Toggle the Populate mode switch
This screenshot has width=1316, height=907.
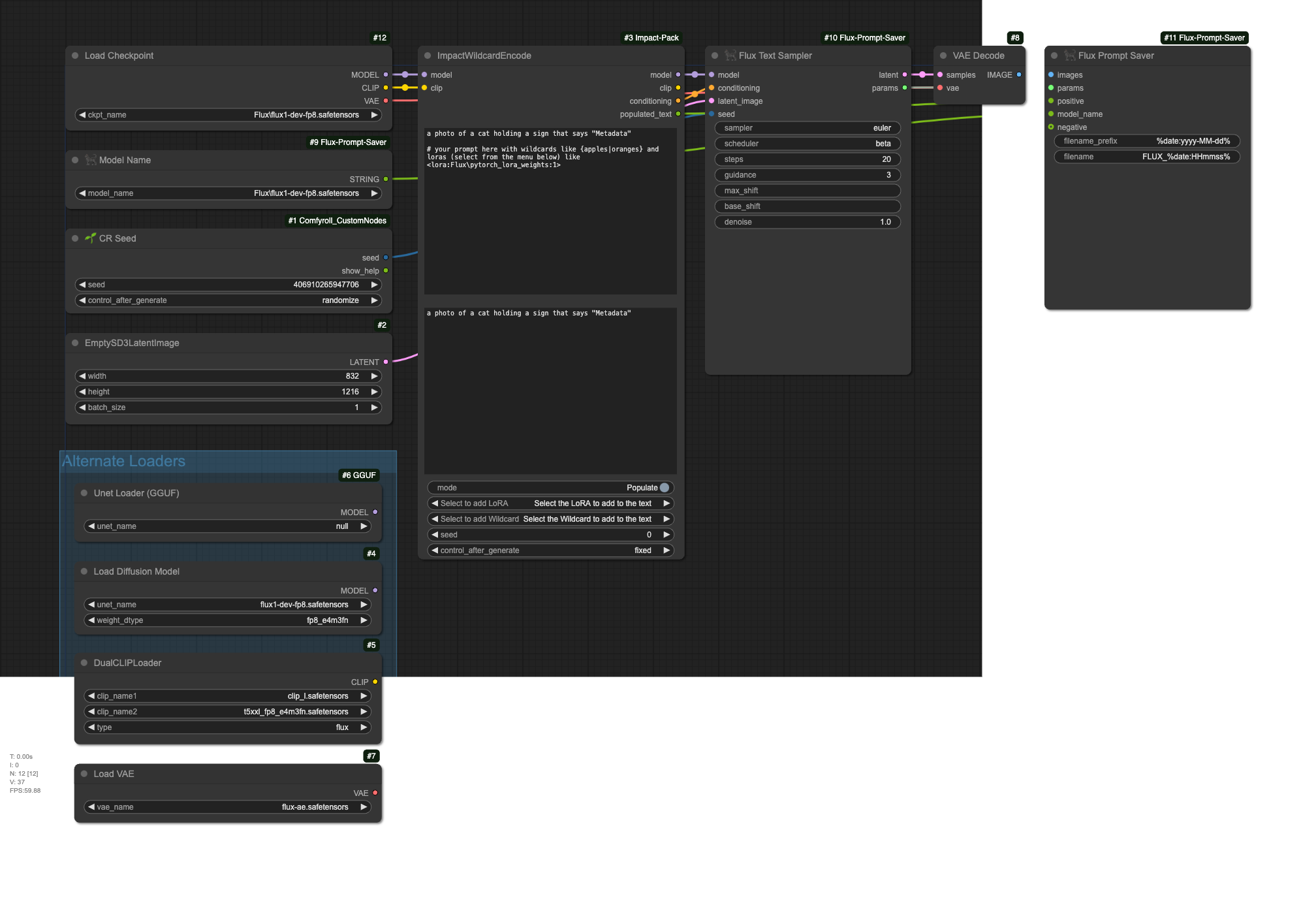pyautogui.click(x=664, y=488)
